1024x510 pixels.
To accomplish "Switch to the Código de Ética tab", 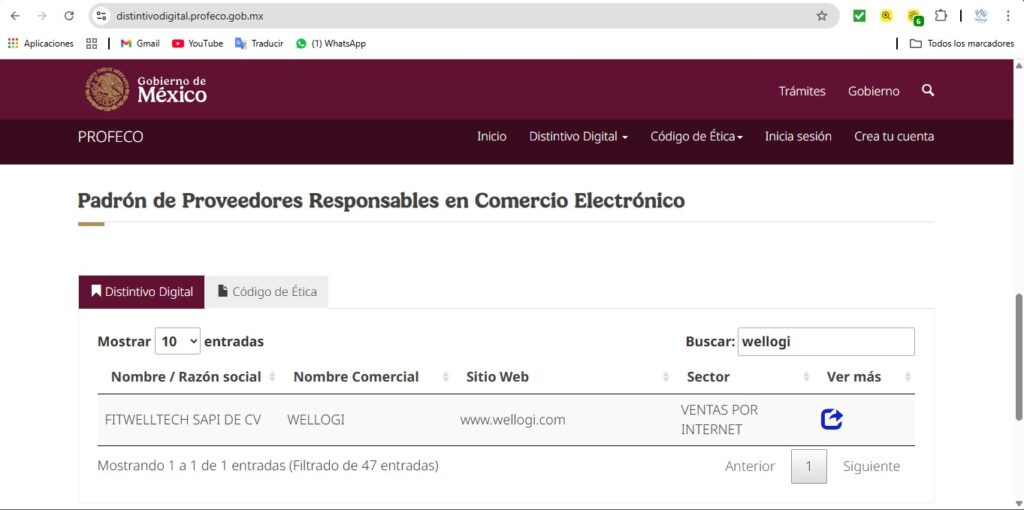I will tap(267, 292).
